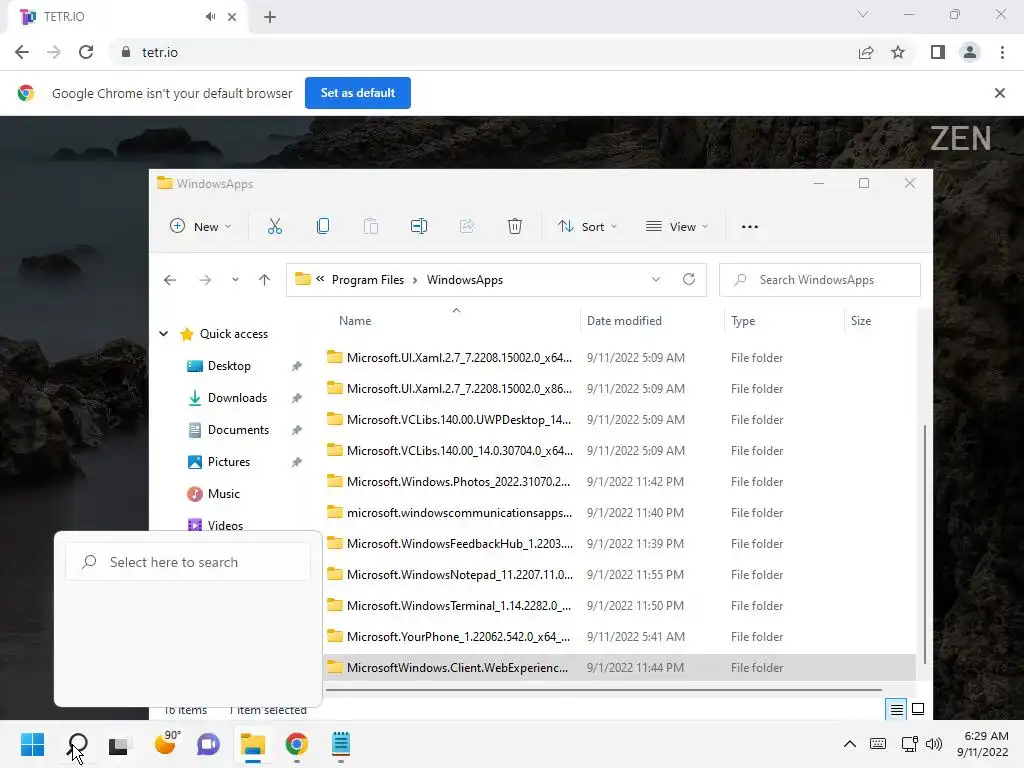
Task: Bookmark this tab with the star icon
Action: [898, 52]
